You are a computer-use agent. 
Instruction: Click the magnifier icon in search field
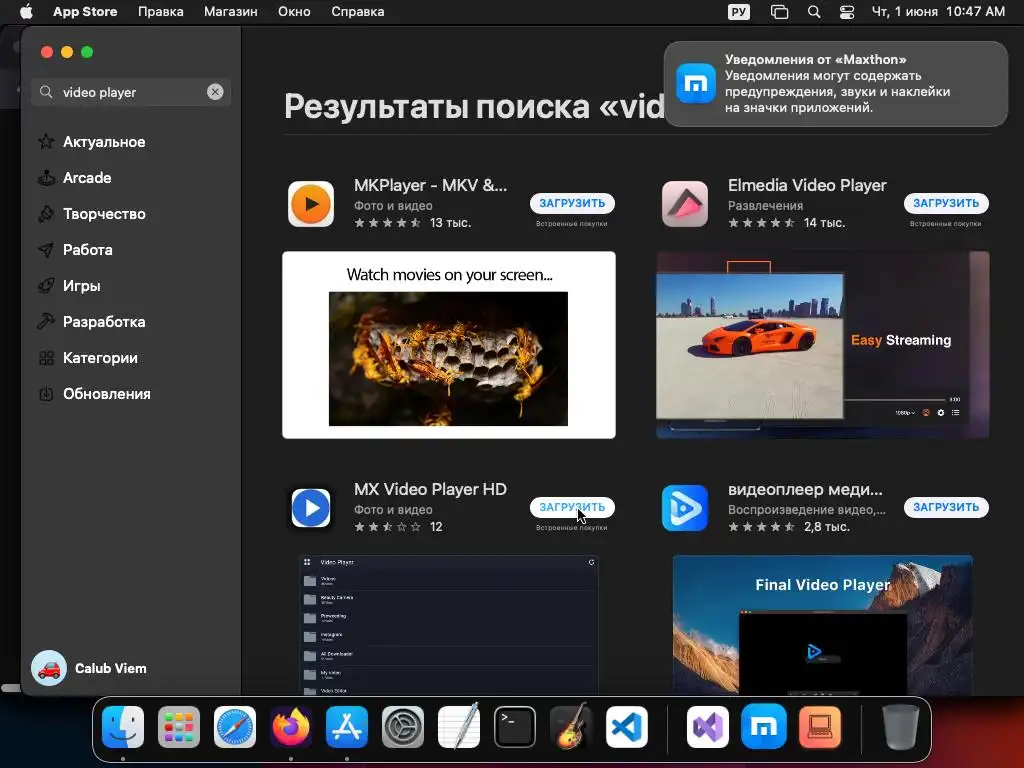46,92
